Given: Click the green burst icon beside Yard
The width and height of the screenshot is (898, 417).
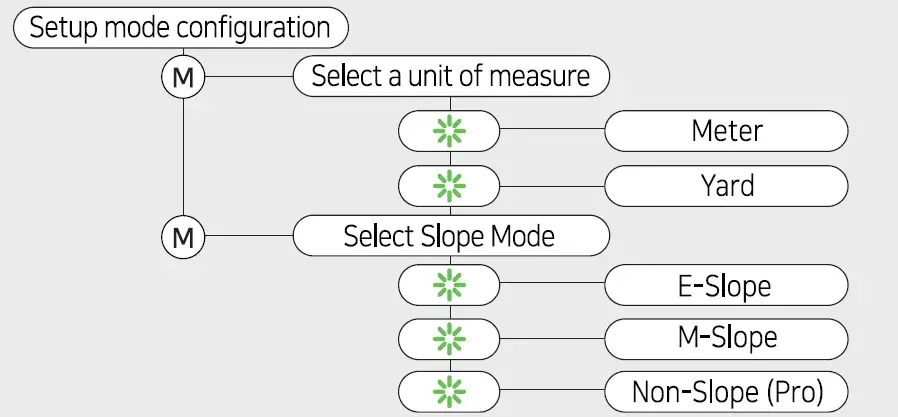Looking at the screenshot, I should coord(449,185).
